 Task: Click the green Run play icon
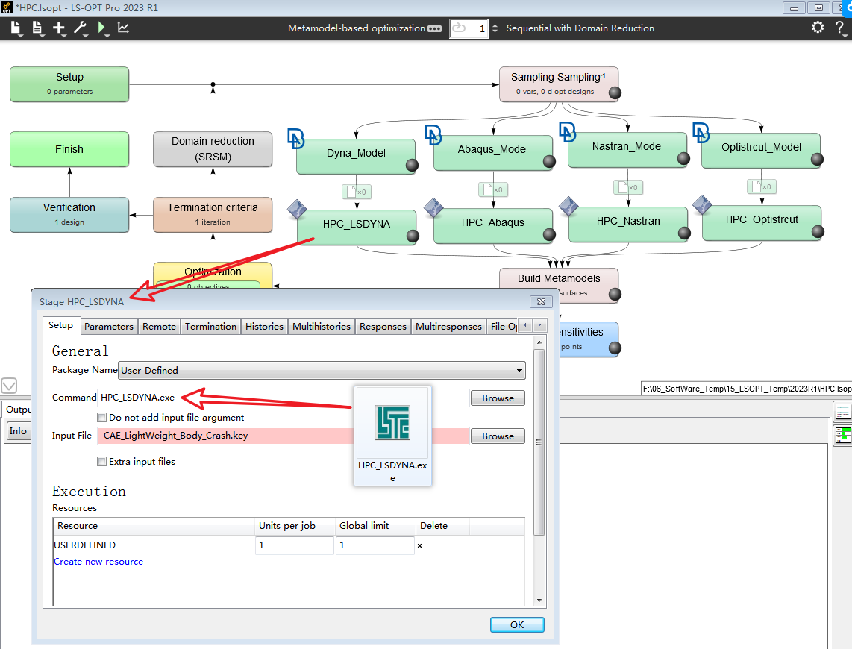(x=102, y=28)
